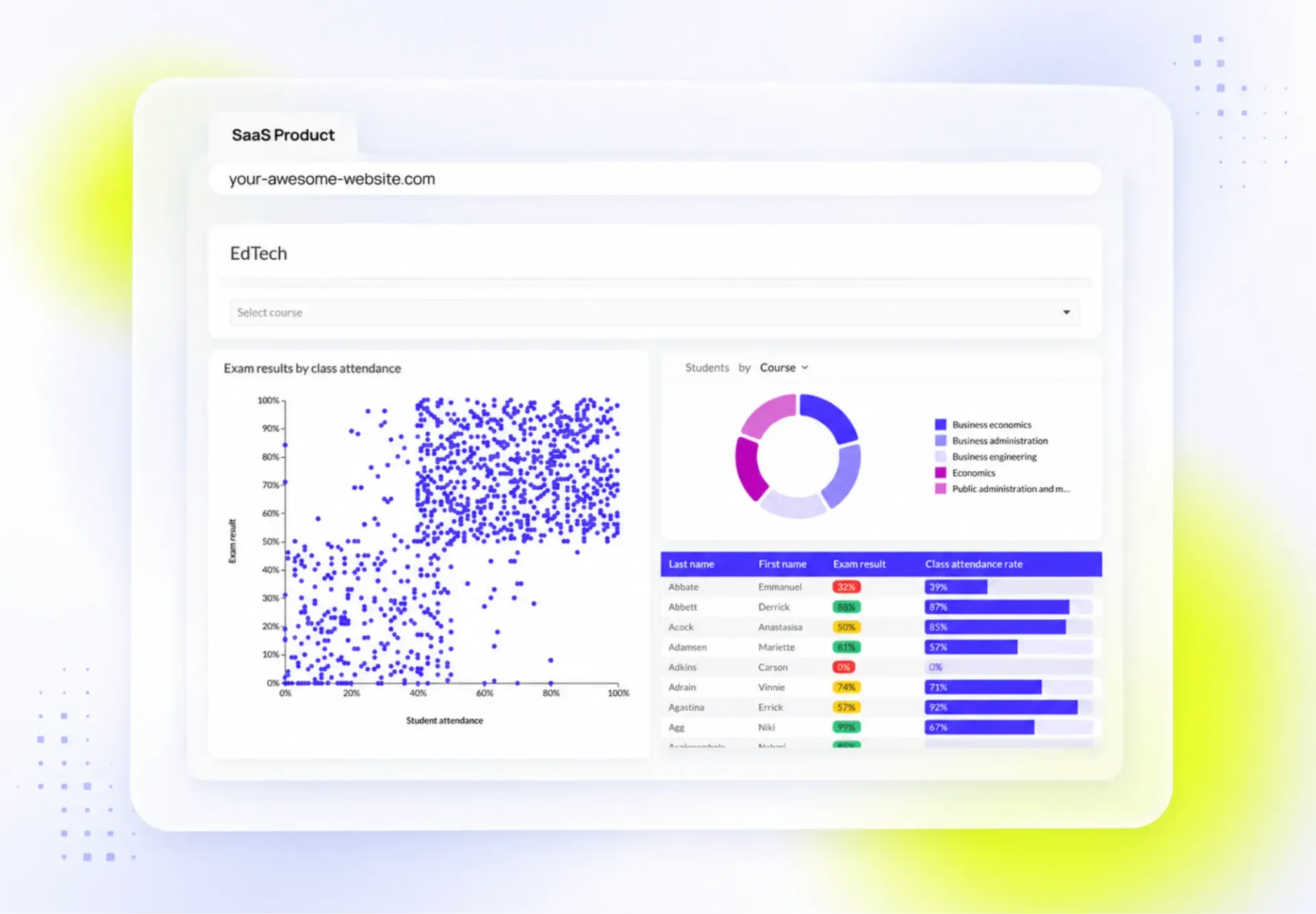Expand the Course grouping selector
This screenshot has height=914, width=1316.
(x=783, y=368)
